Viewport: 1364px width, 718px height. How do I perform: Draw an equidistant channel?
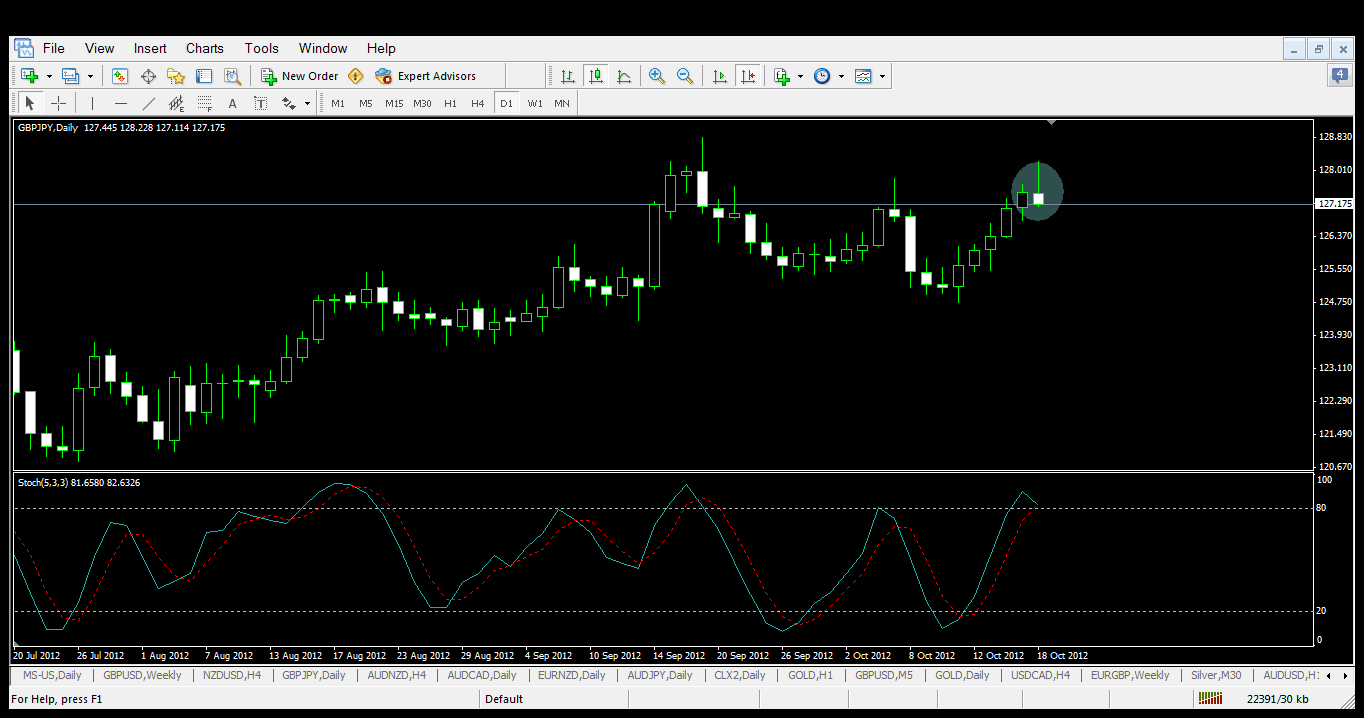tap(177, 103)
